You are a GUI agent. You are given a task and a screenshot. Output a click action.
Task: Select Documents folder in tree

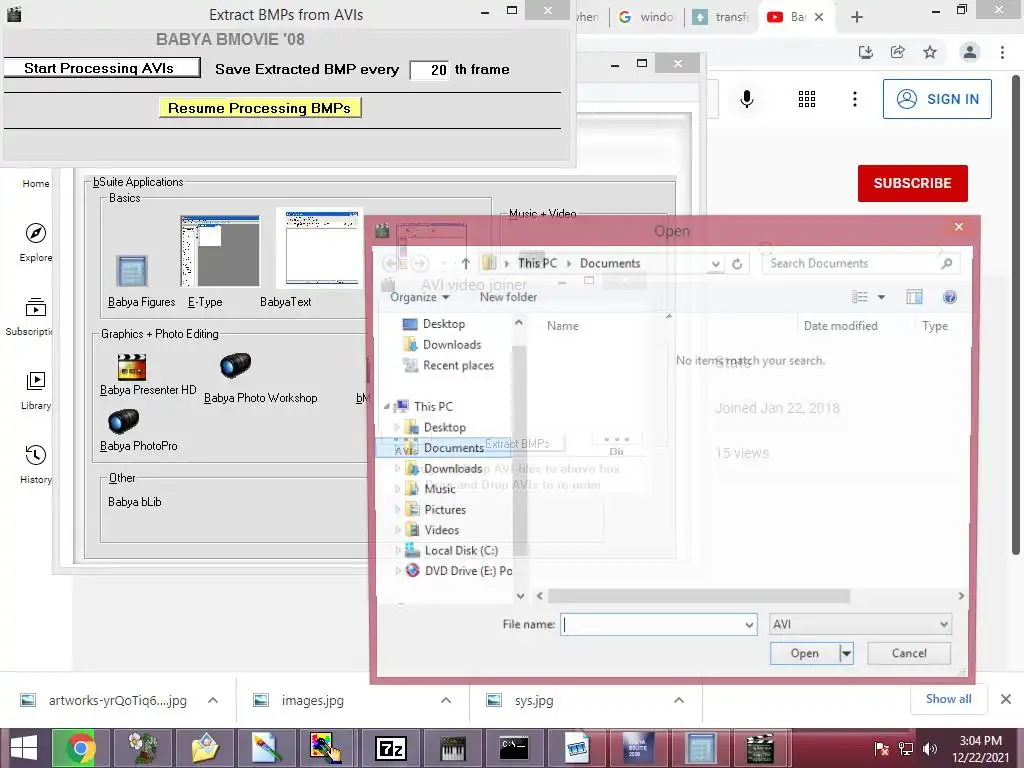coord(444,447)
